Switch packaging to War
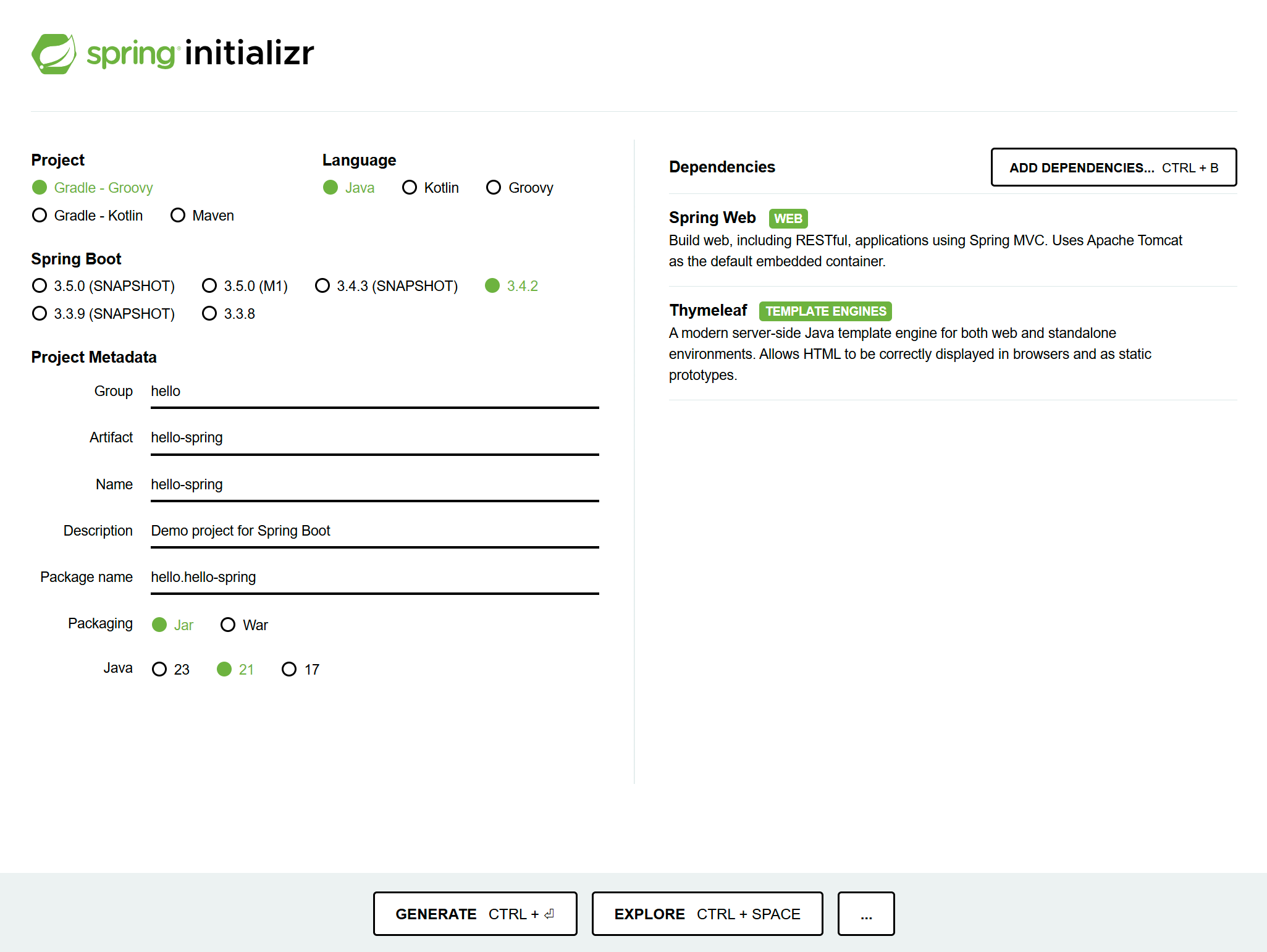This screenshot has height=952, width=1267. 228,625
